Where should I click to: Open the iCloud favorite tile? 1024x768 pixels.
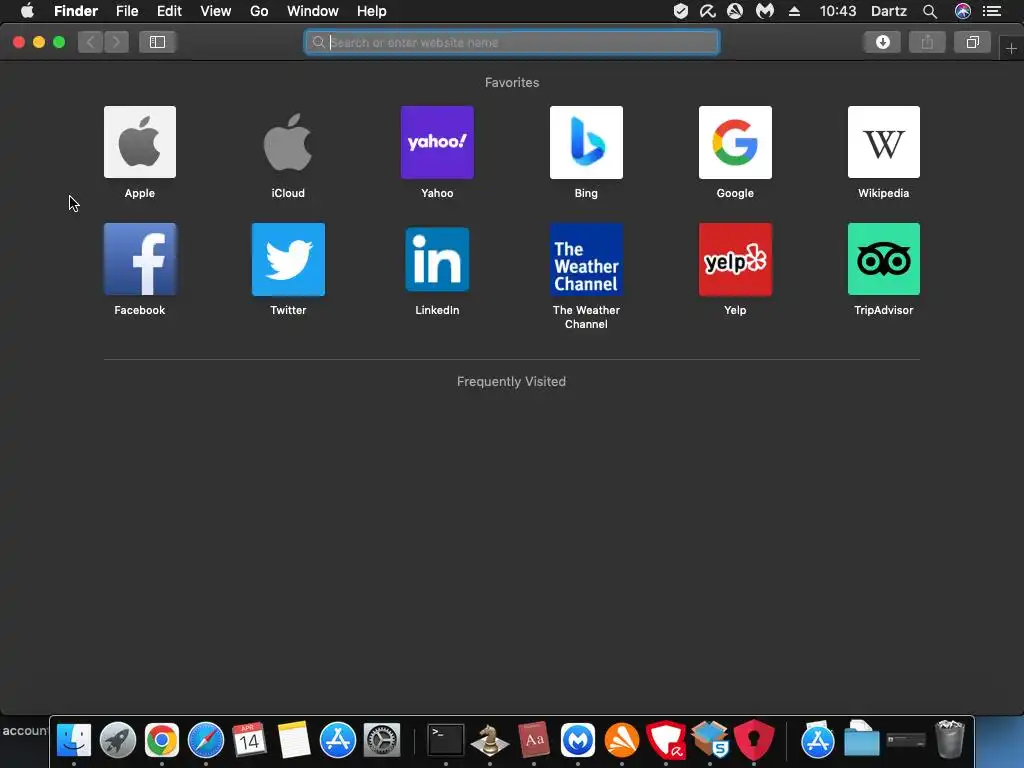[288, 142]
